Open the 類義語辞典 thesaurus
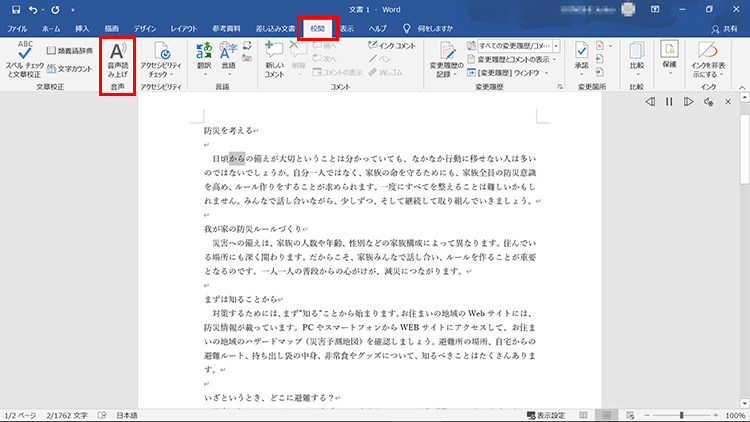750x422 pixels. coord(70,48)
